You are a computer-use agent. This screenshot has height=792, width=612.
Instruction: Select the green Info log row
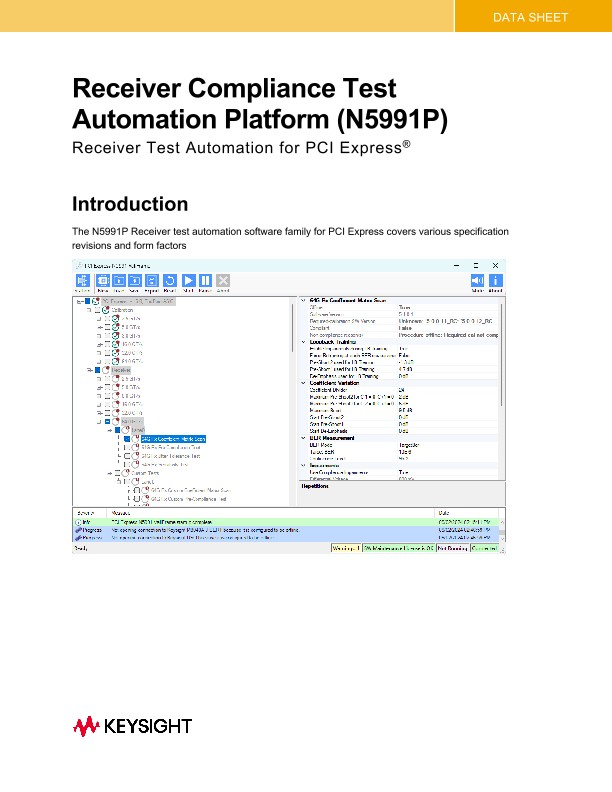click(286, 522)
